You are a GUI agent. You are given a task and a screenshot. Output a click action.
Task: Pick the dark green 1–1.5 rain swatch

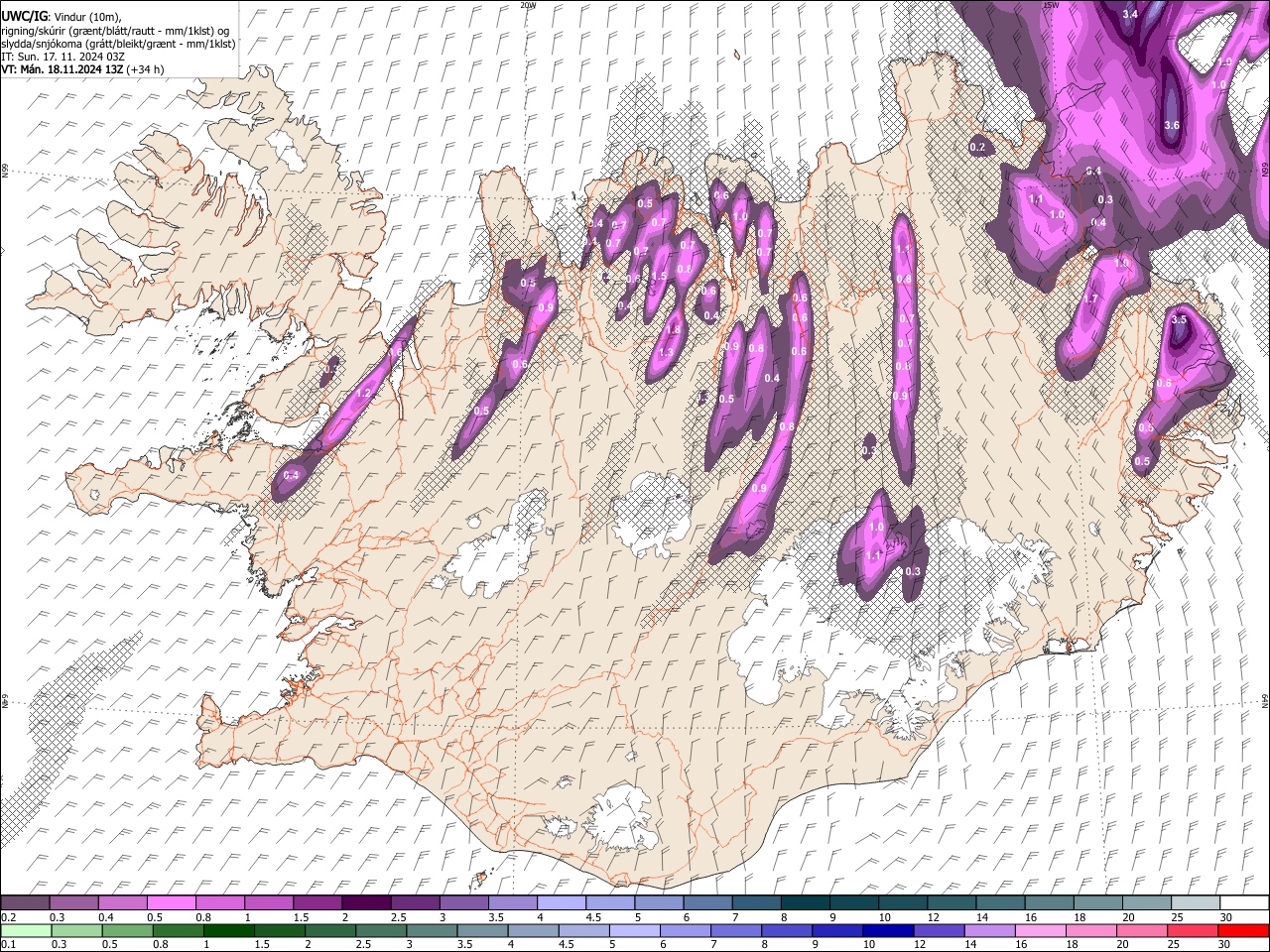point(229,931)
